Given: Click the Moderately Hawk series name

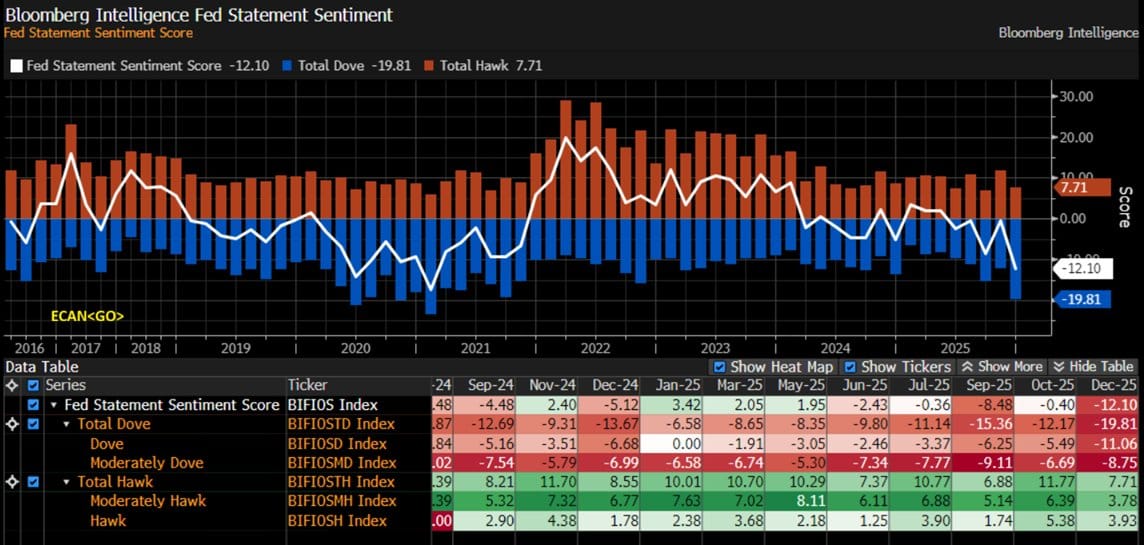Looking at the screenshot, I should tap(148, 500).
